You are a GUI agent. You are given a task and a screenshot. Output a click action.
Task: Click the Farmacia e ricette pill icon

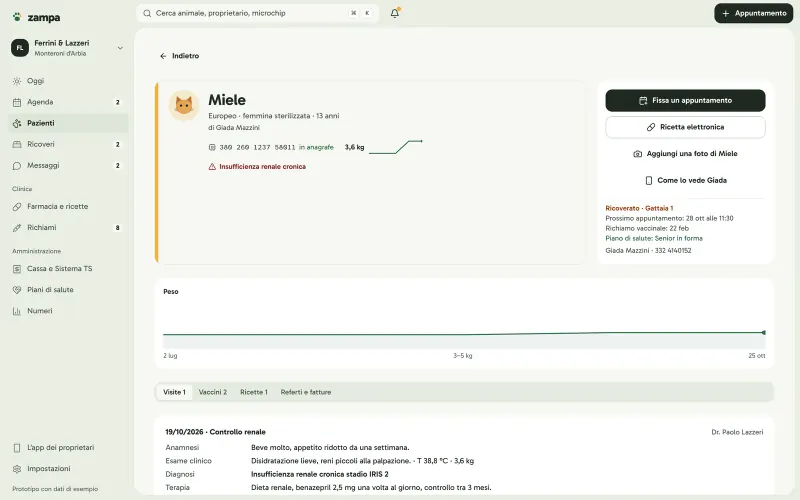pyautogui.click(x=17, y=207)
